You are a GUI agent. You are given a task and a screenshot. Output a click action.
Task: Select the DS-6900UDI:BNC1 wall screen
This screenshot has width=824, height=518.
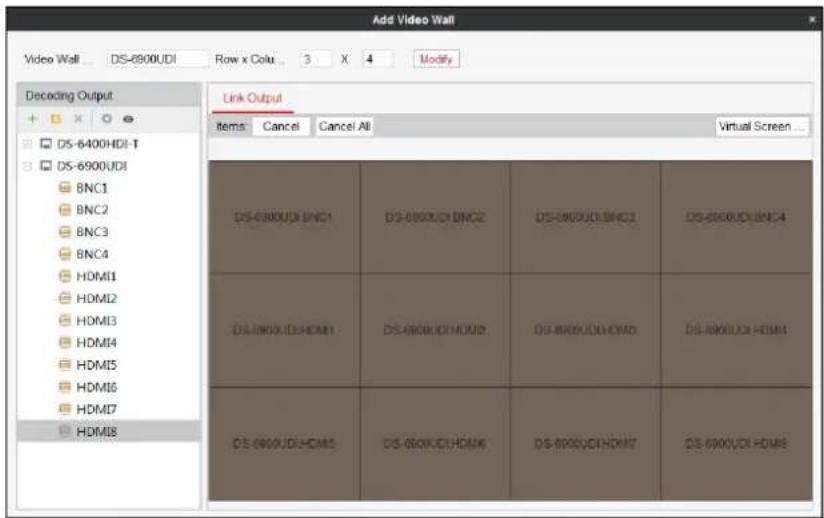(284, 217)
